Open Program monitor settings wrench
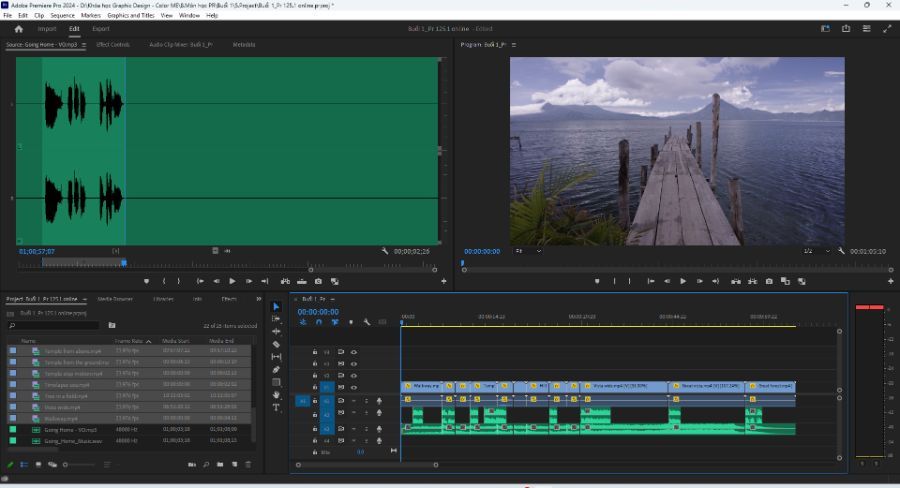The height and width of the screenshot is (488, 900). [x=841, y=251]
